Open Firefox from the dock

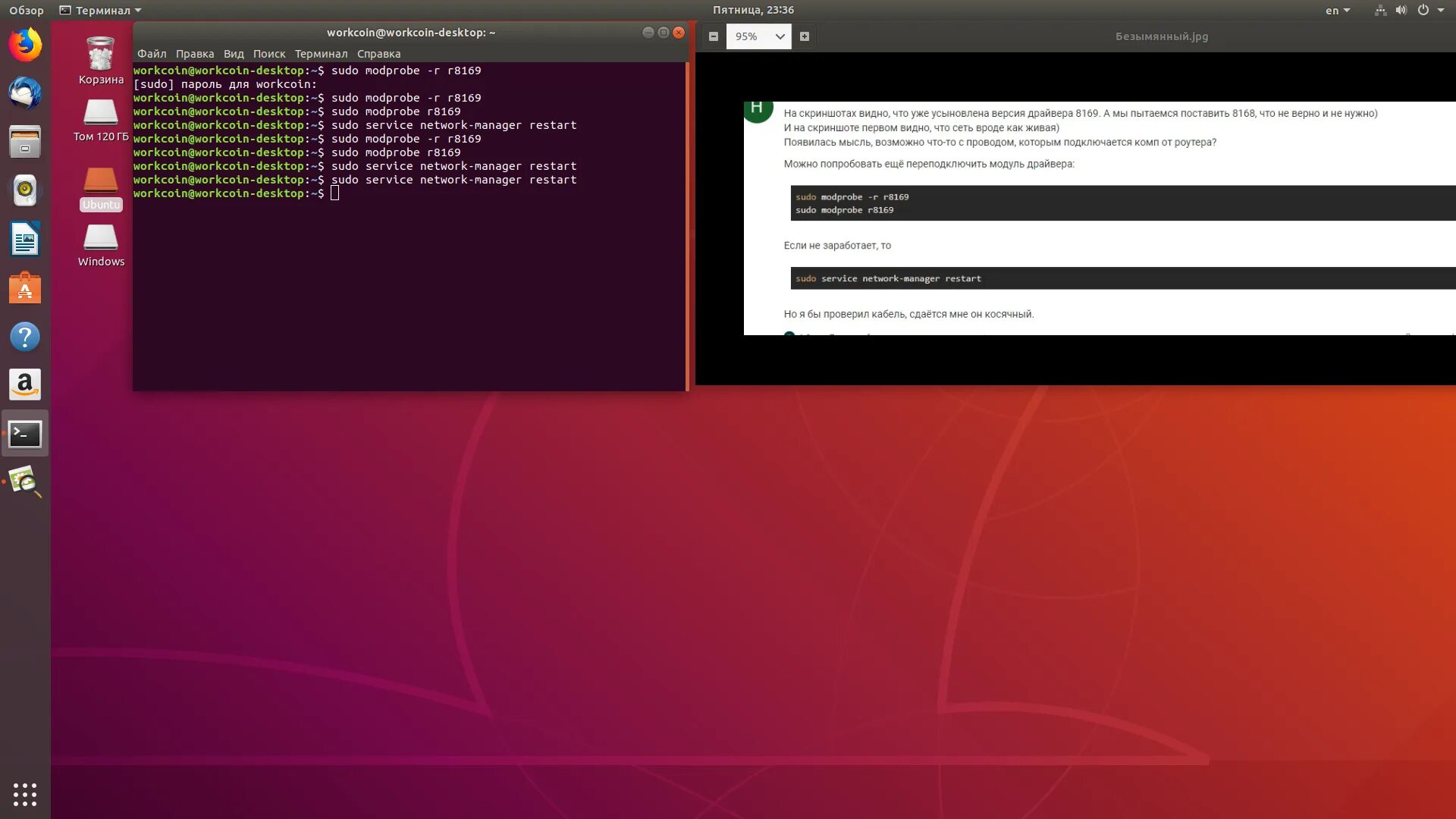[x=25, y=45]
